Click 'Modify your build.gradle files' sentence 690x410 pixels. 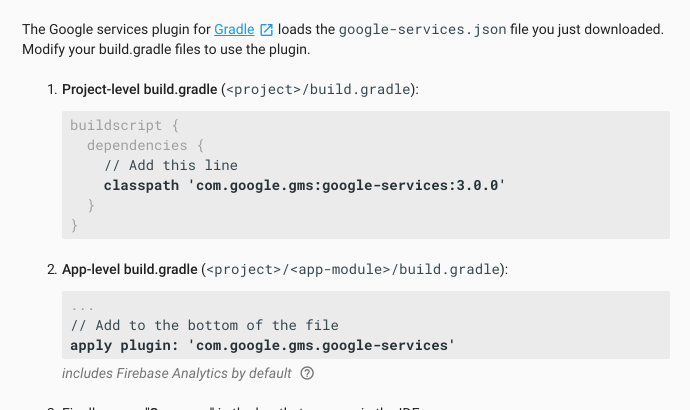[x=166, y=49]
